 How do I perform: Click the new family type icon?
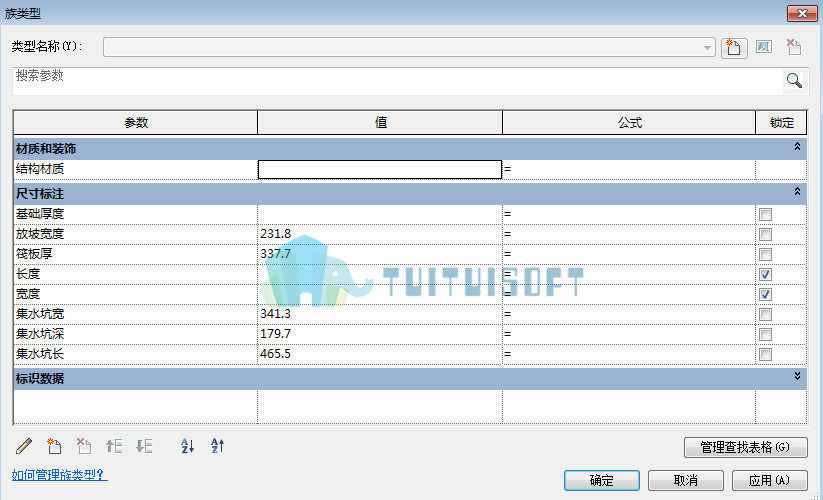pos(734,48)
